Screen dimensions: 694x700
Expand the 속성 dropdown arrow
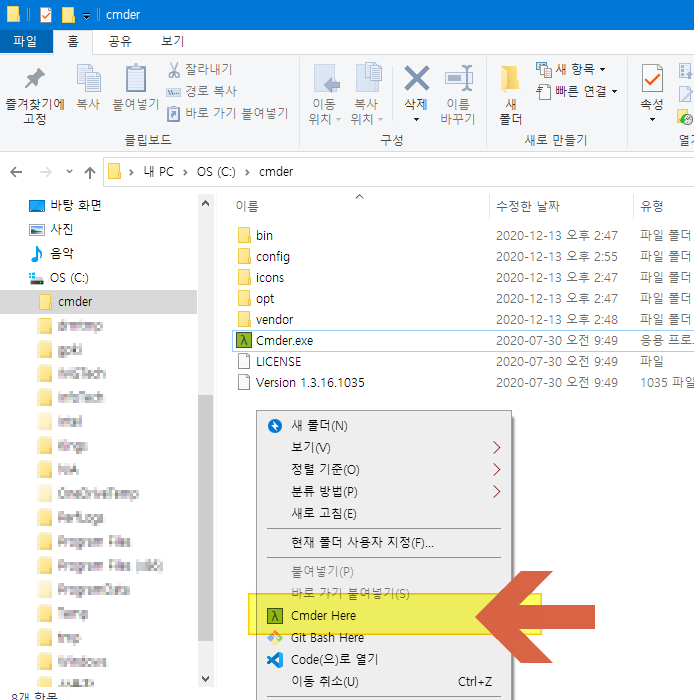pos(652,119)
